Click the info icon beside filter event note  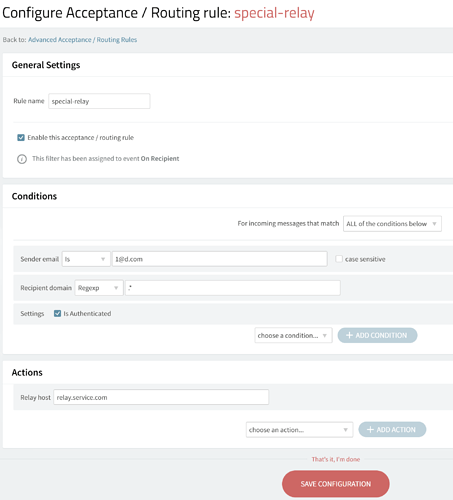coord(22,159)
